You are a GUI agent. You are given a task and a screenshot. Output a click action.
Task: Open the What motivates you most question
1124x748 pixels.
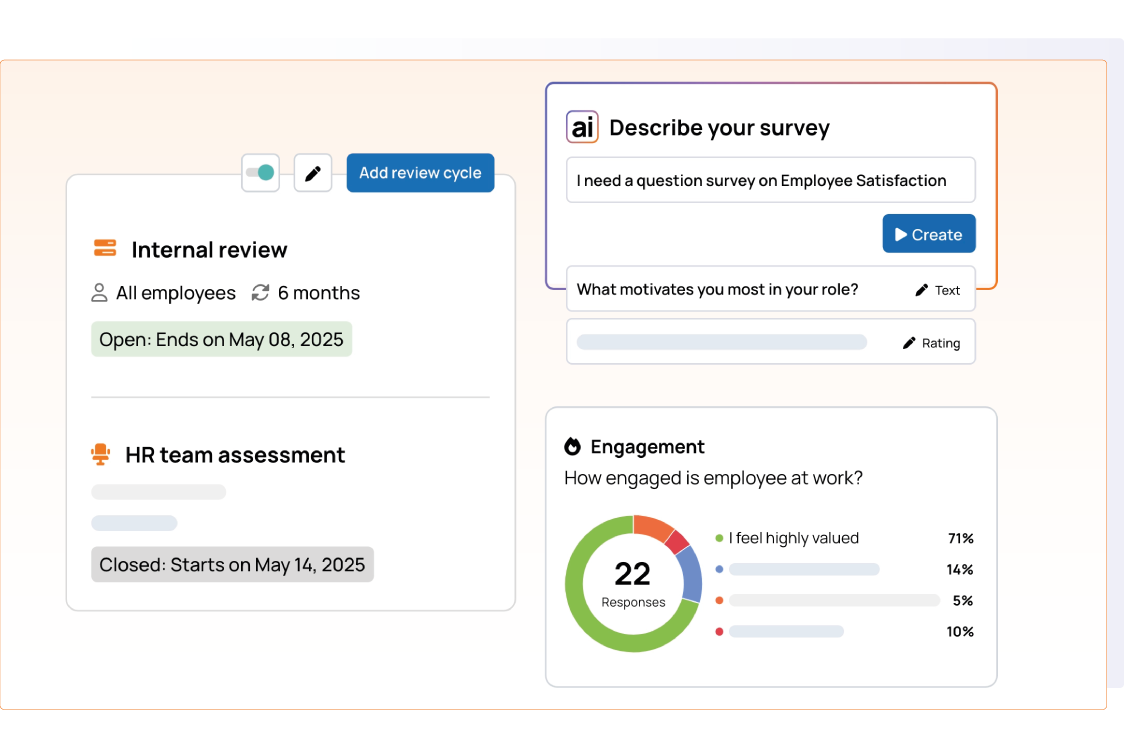tap(717, 290)
